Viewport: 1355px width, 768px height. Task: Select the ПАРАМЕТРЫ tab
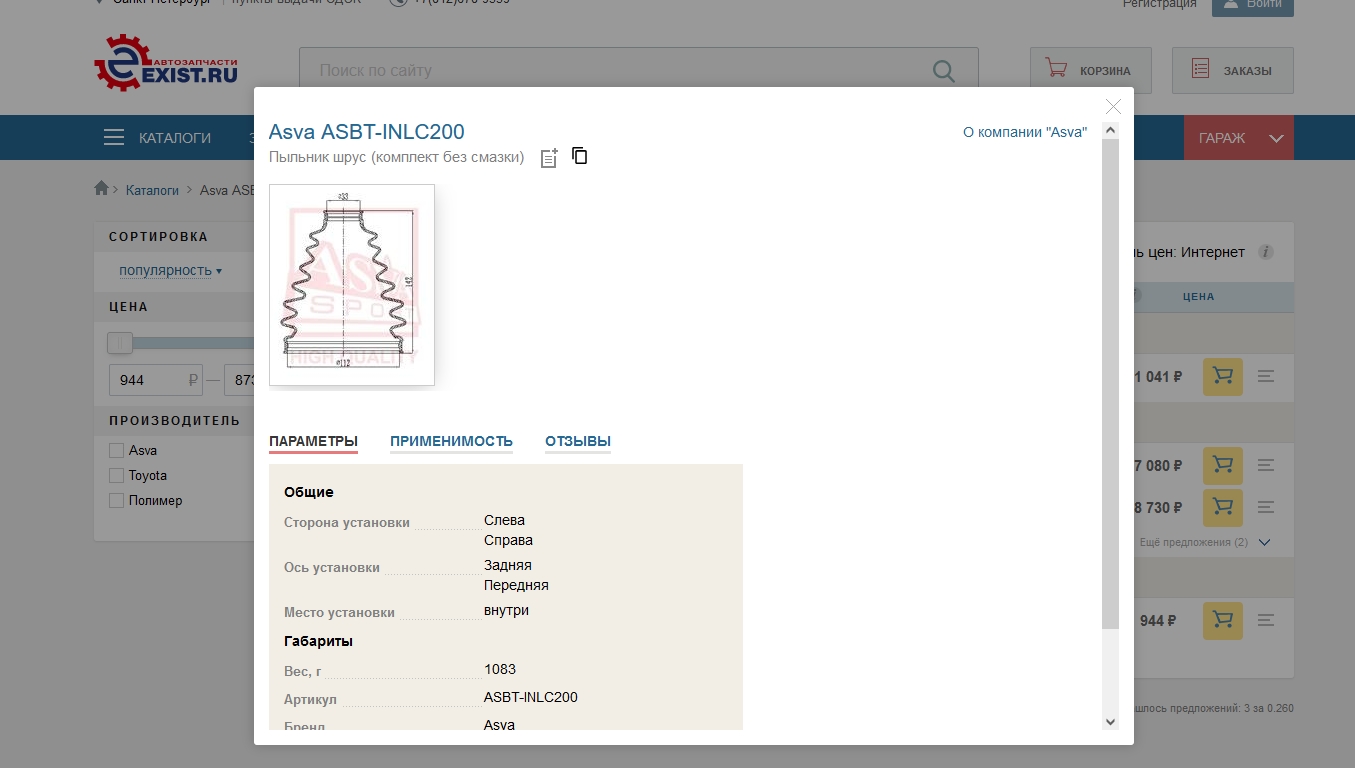click(x=313, y=441)
